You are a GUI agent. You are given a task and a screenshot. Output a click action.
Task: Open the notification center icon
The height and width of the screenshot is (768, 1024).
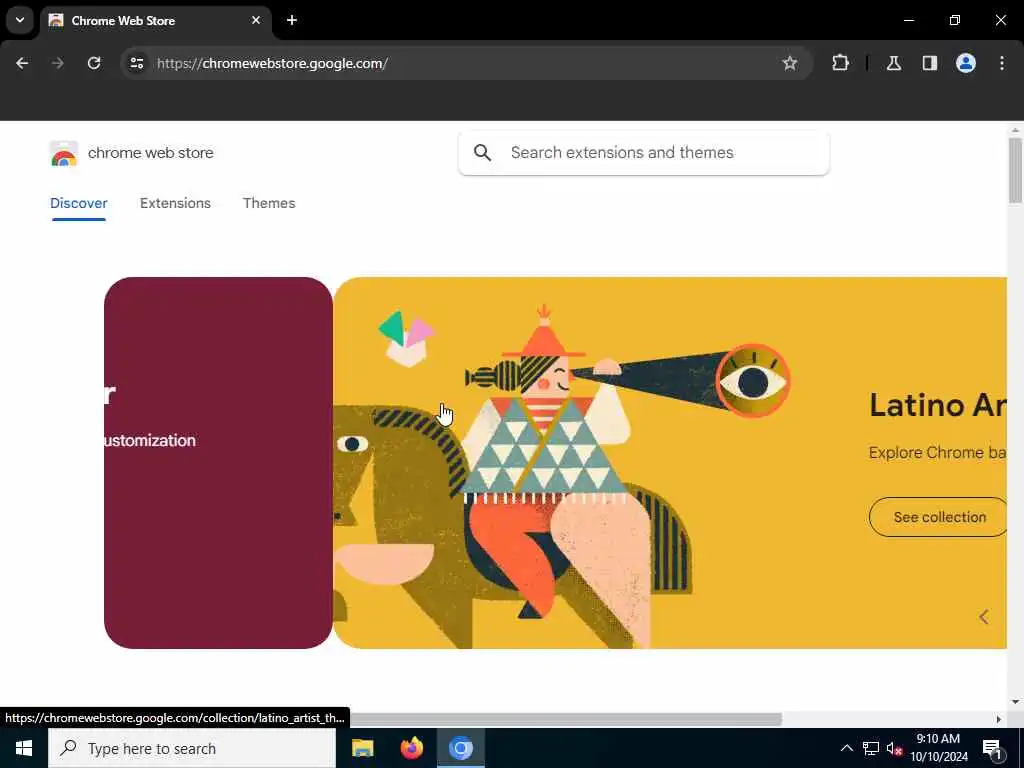point(992,748)
